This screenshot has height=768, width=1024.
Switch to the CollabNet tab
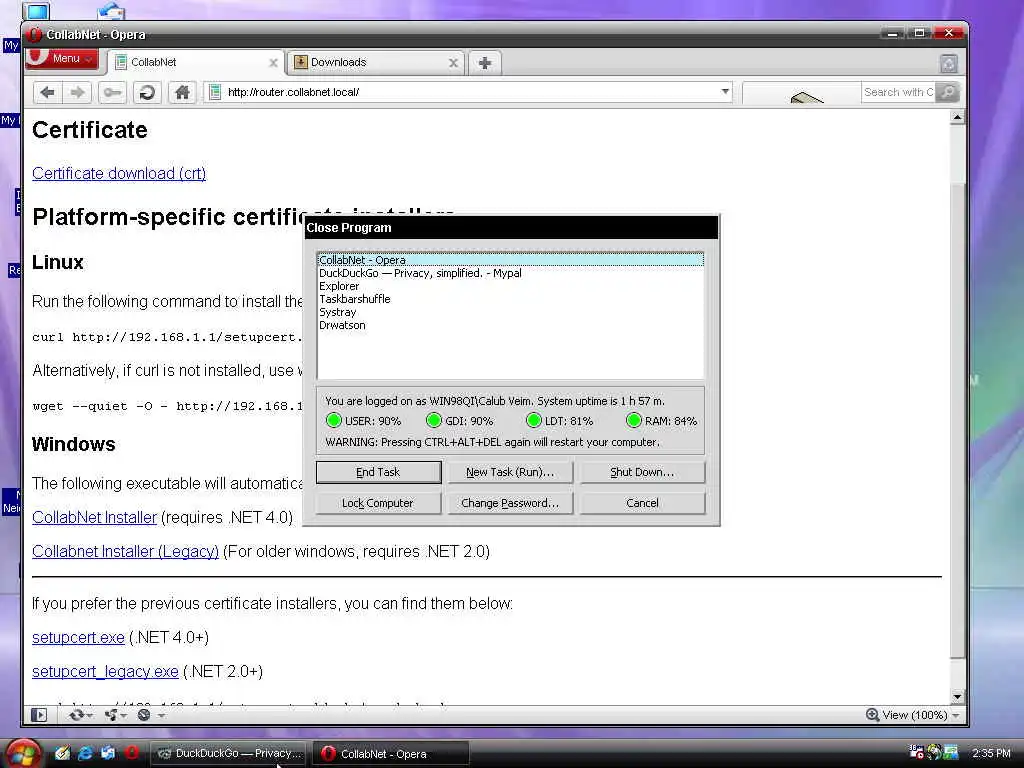tap(195, 63)
